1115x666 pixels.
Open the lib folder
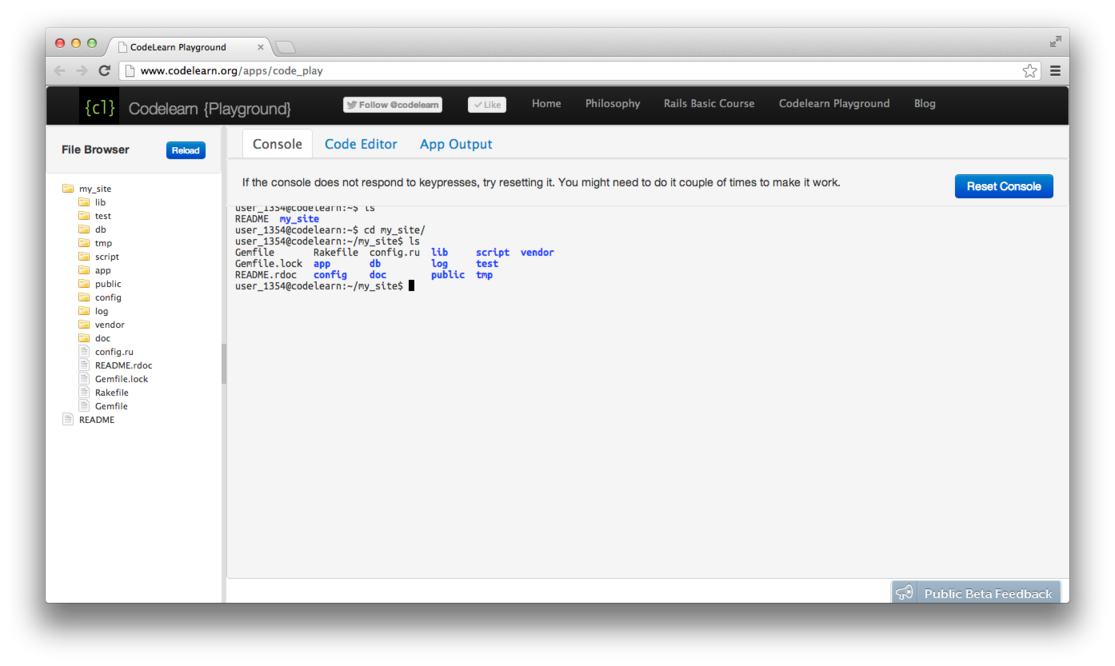92,202
